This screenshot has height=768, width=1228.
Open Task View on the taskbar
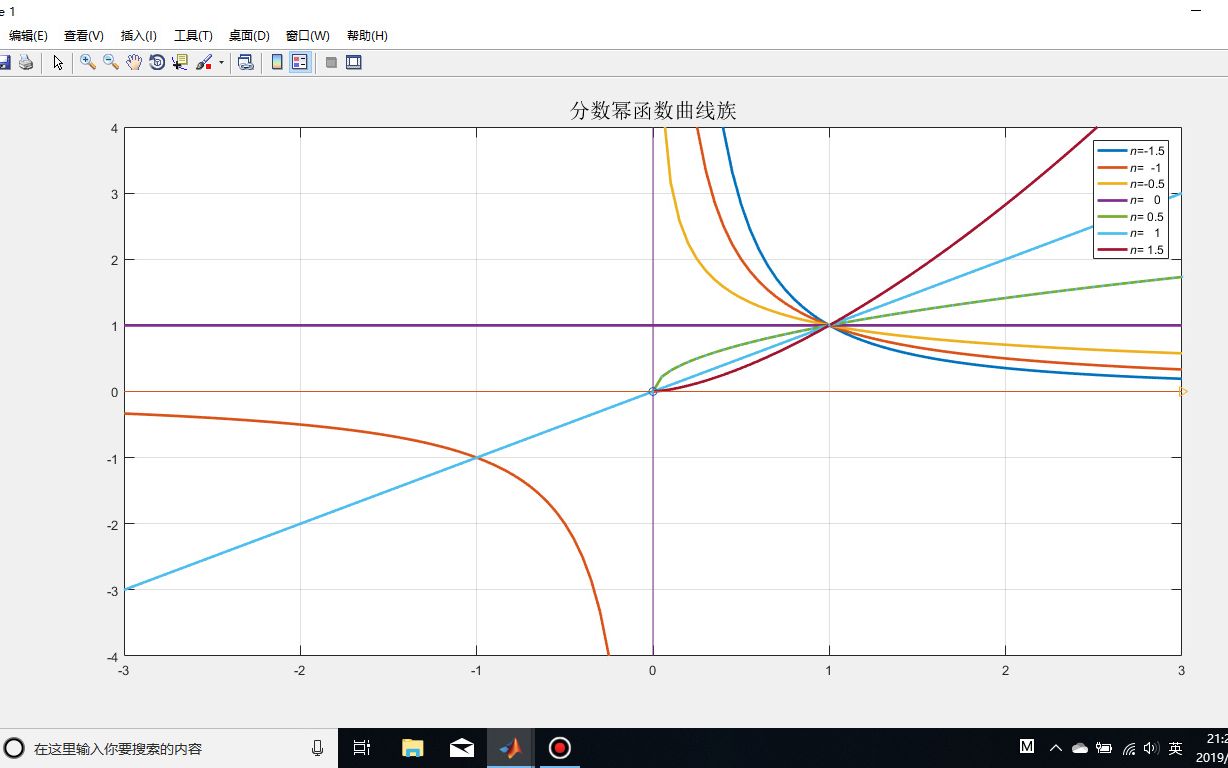pyautogui.click(x=362, y=748)
